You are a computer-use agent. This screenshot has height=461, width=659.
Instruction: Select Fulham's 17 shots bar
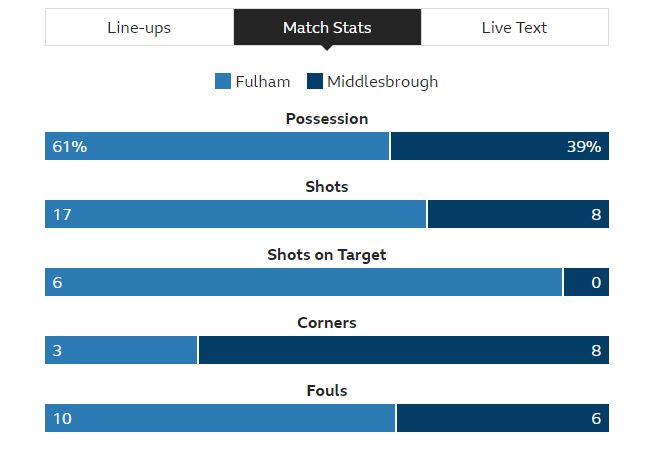point(235,214)
